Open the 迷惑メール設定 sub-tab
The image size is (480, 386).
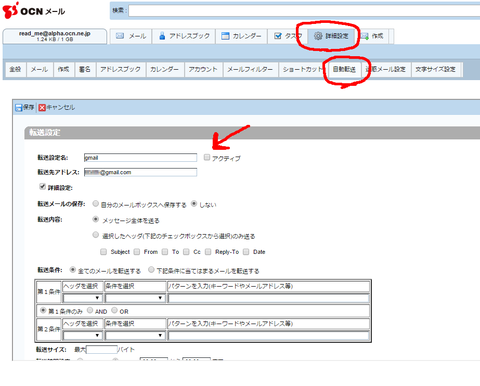tap(387, 69)
